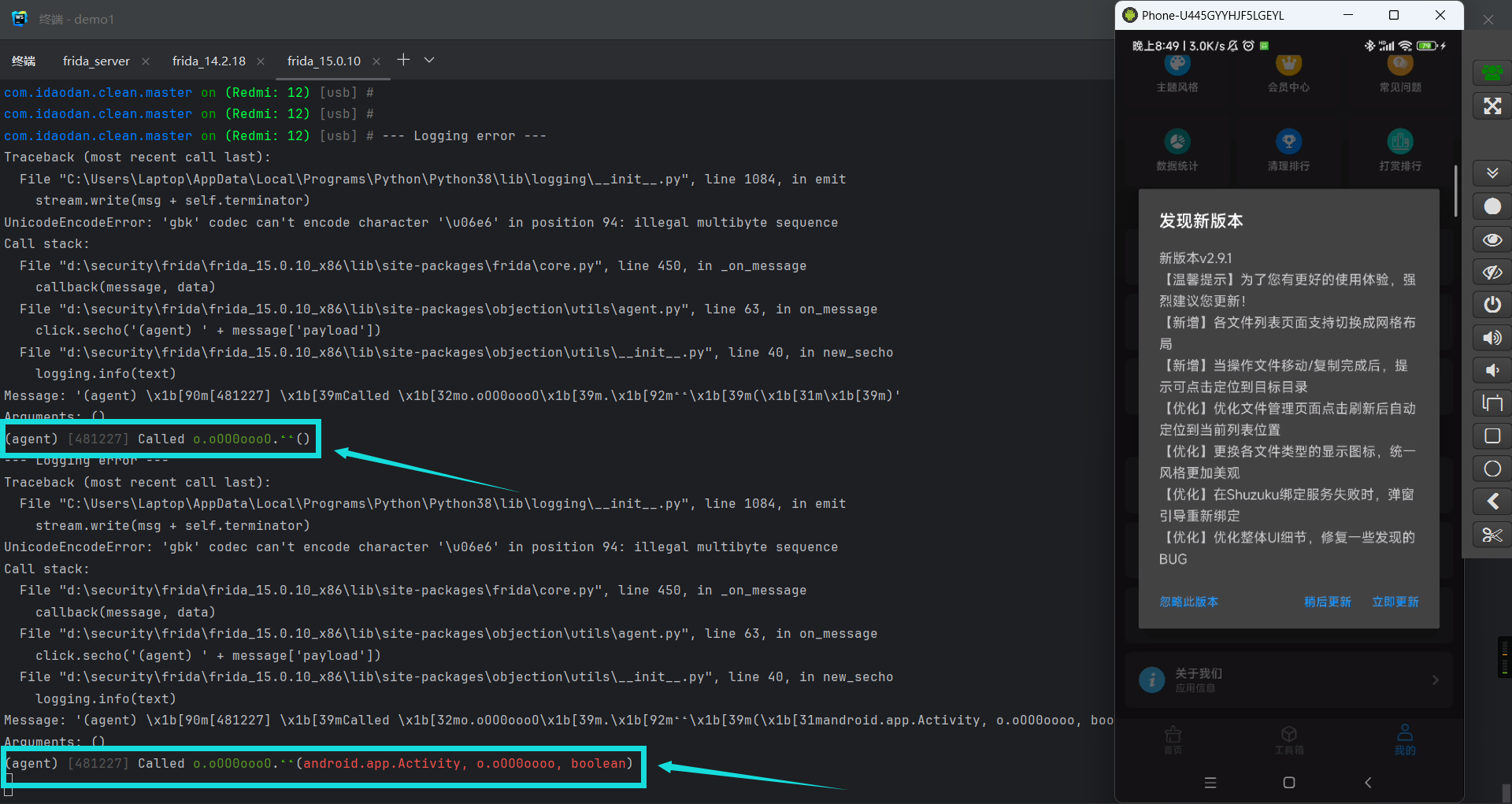Tap the phone back chevron button

(x=1368, y=783)
